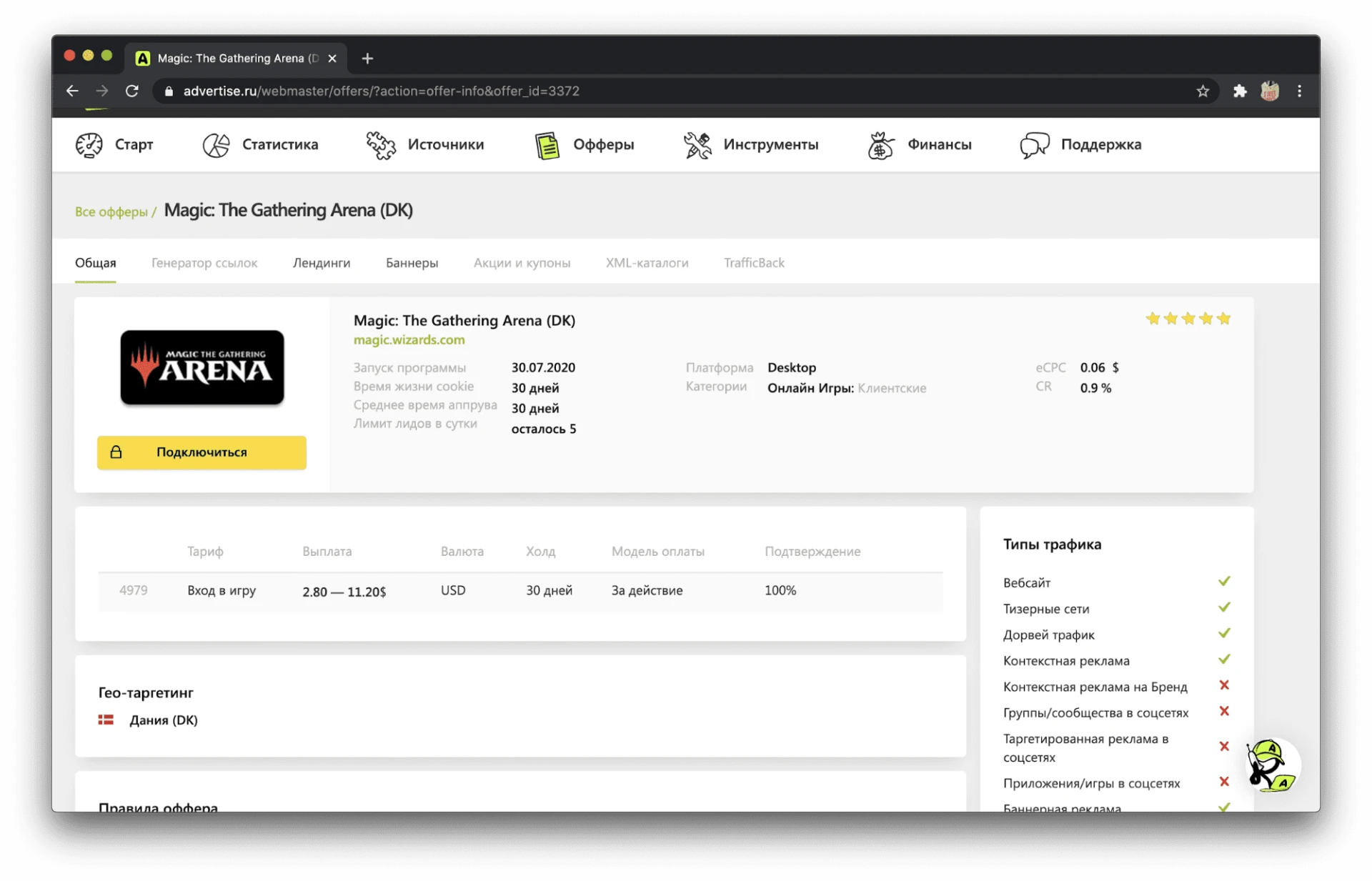
Task: Open the browser extensions puzzle icon
Action: (x=1240, y=91)
